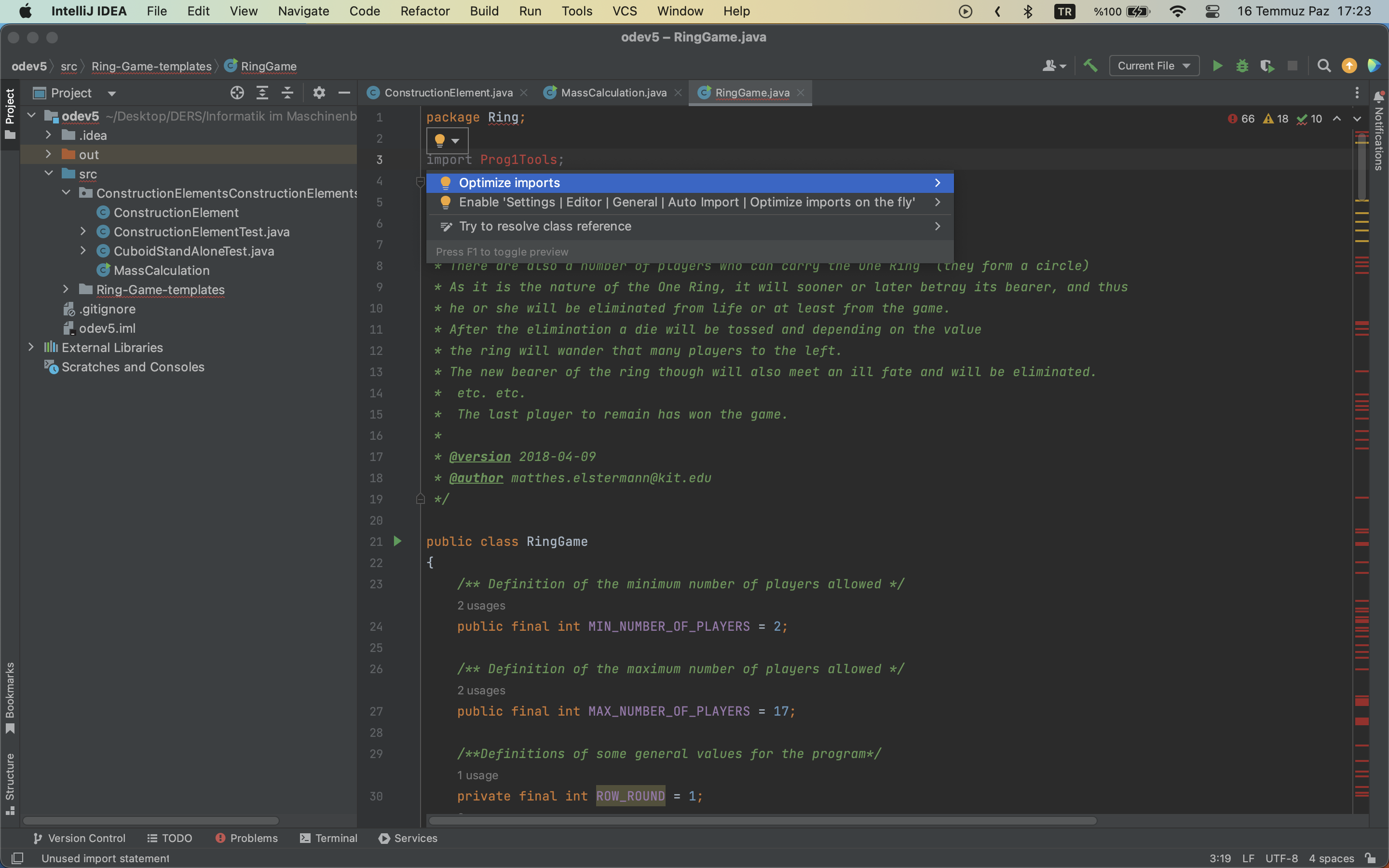Click the editor vertical scrollbar thumb
Viewport: 1389px width, 868px height.
tap(1362, 166)
